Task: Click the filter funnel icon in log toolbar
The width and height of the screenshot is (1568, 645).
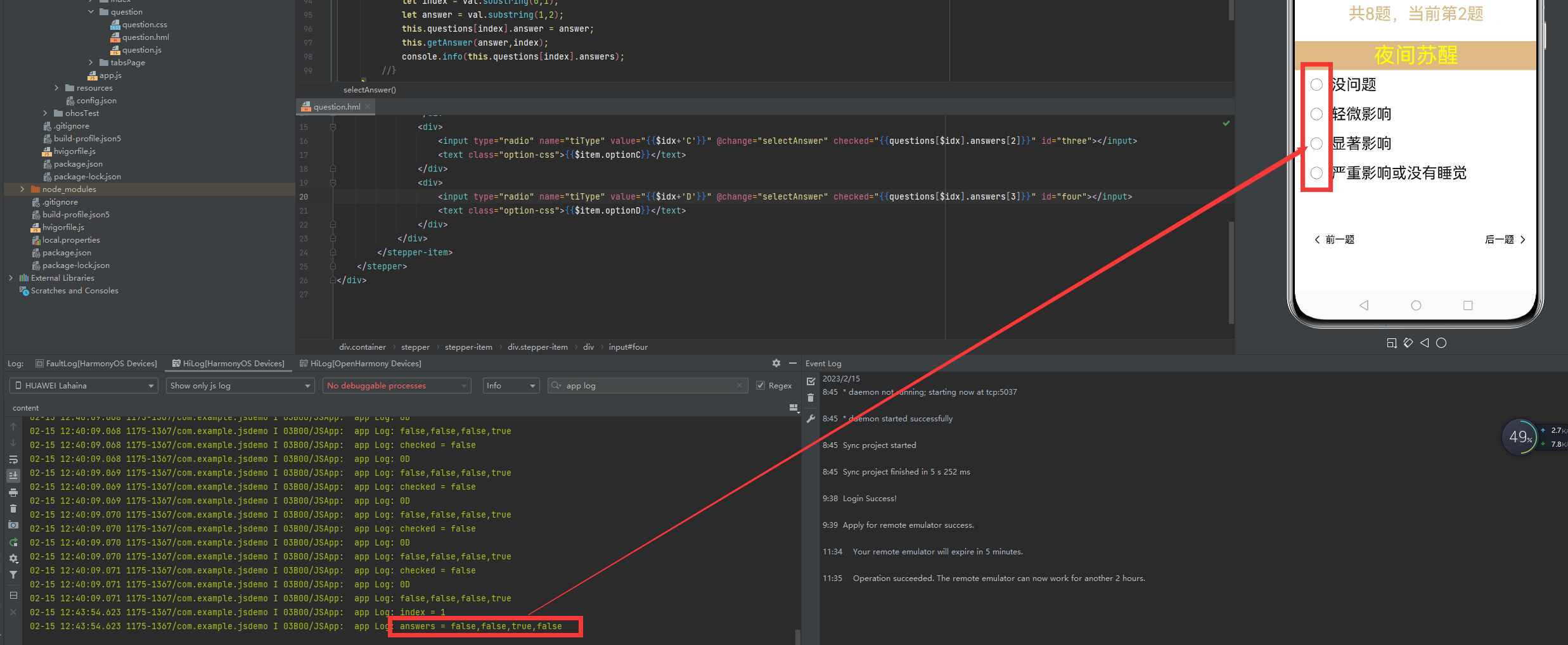Action: pyautogui.click(x=13, y=575)
